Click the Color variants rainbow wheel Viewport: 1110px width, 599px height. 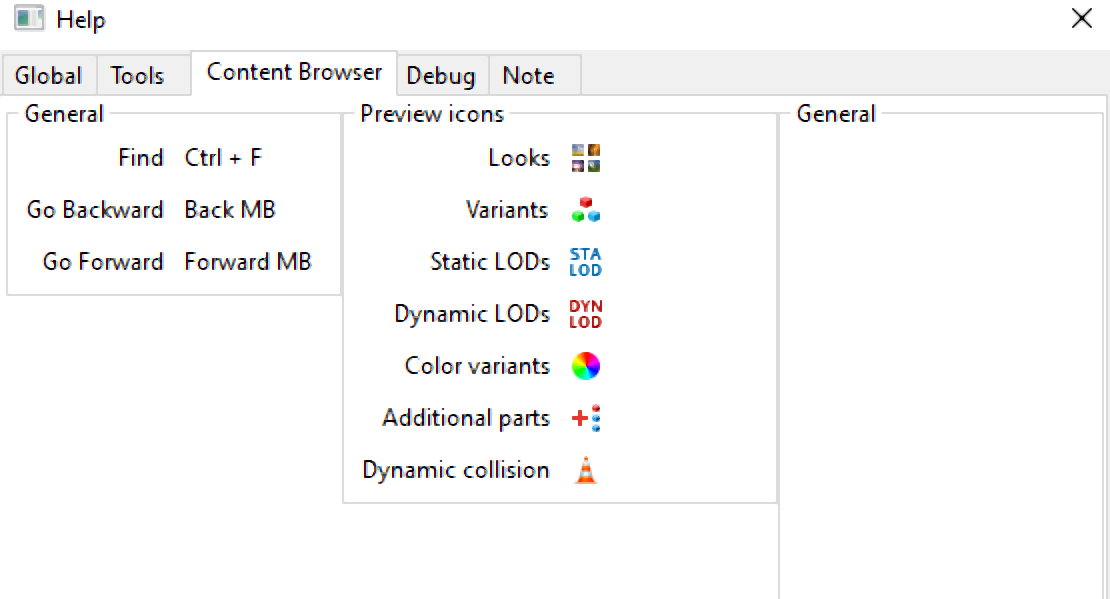586,366
